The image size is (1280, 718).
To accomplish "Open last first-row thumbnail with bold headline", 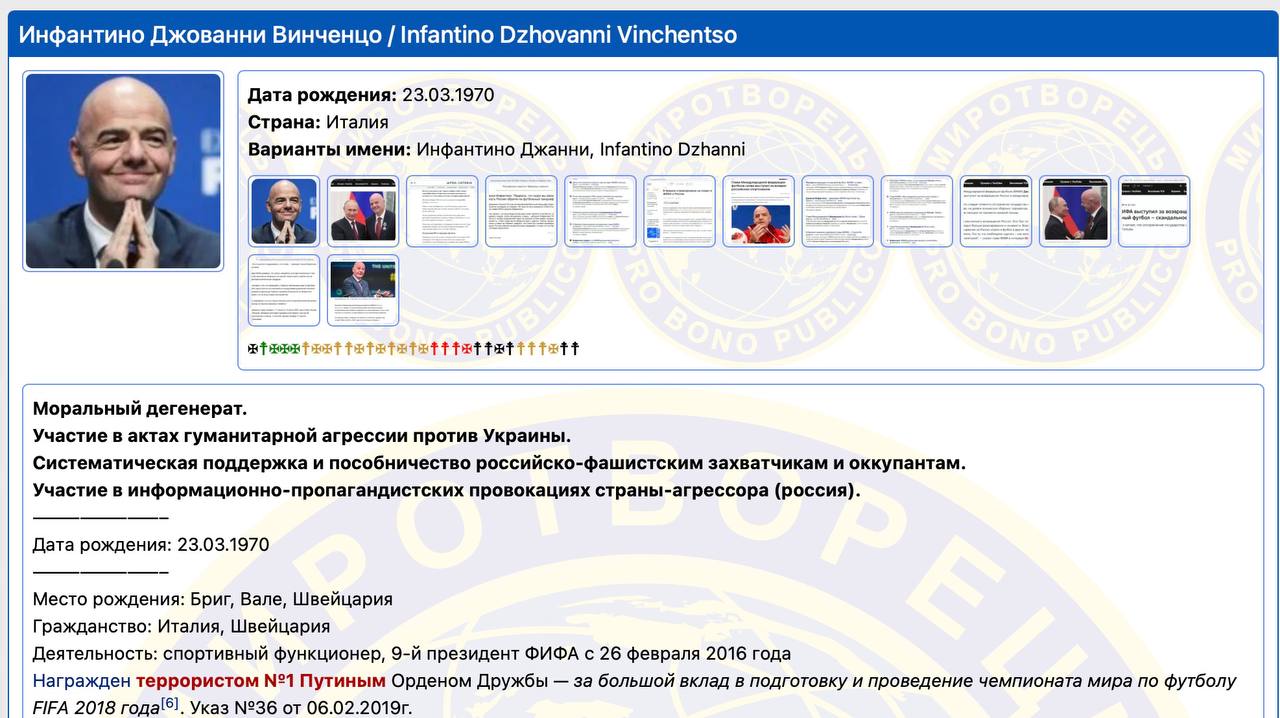I will point(1153,211).
